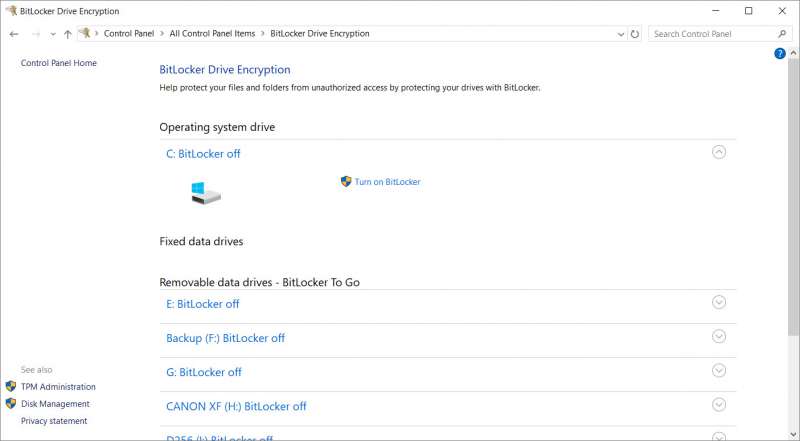The width and height of the screenshot is (800, 441).
Task: Select Control Panel in the breadcrumb
Action: click(129, 33)
